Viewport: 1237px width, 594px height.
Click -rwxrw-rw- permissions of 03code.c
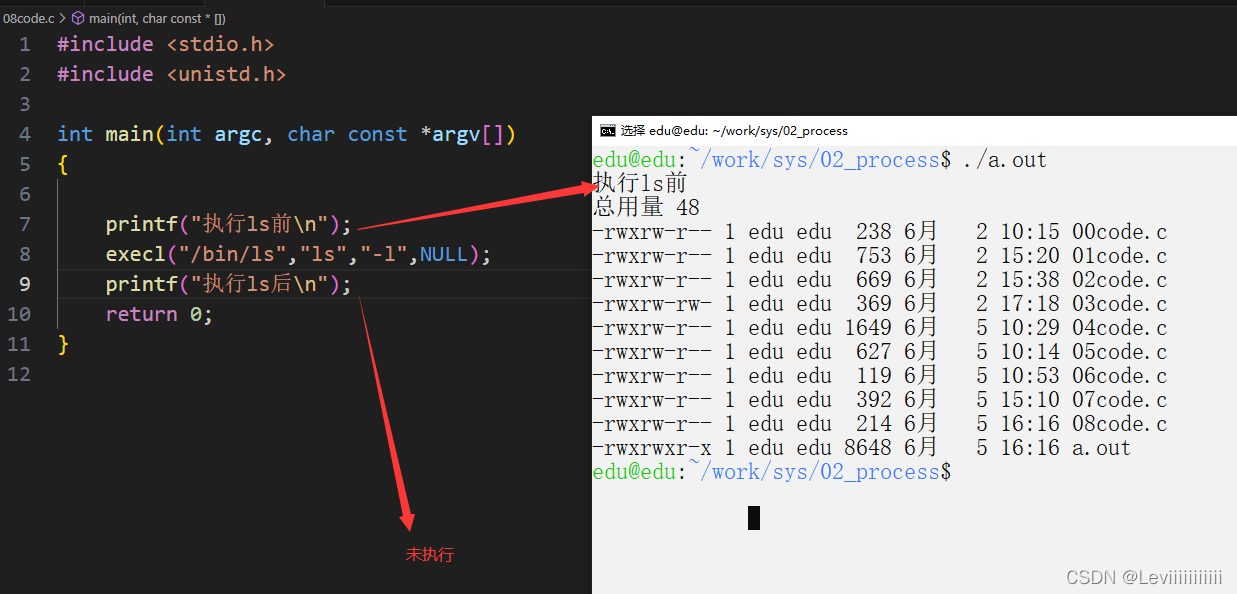tap(652, 304)
